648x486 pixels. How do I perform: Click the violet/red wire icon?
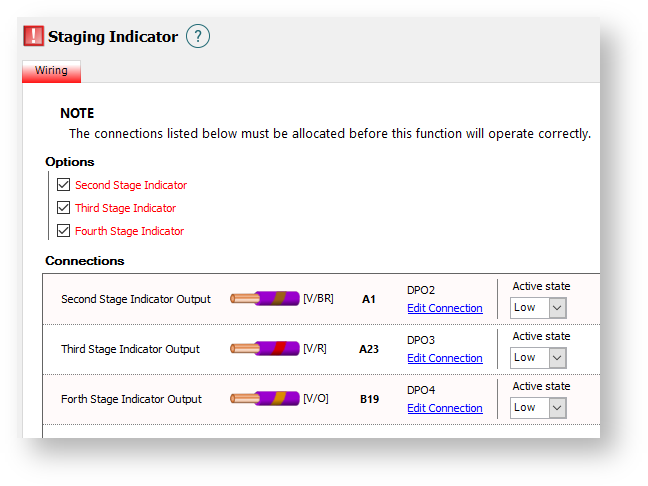[265, 348]
